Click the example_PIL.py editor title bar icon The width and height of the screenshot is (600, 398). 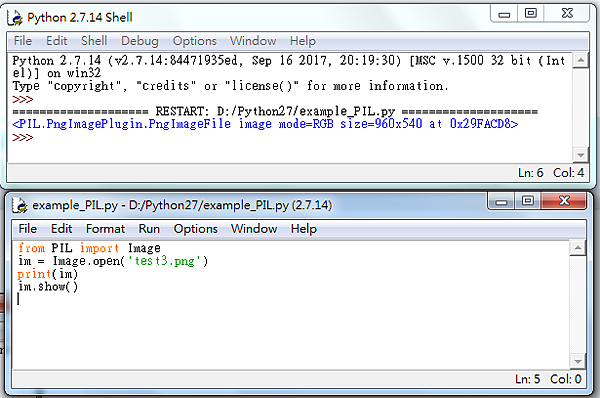click(x=20, y=205)
